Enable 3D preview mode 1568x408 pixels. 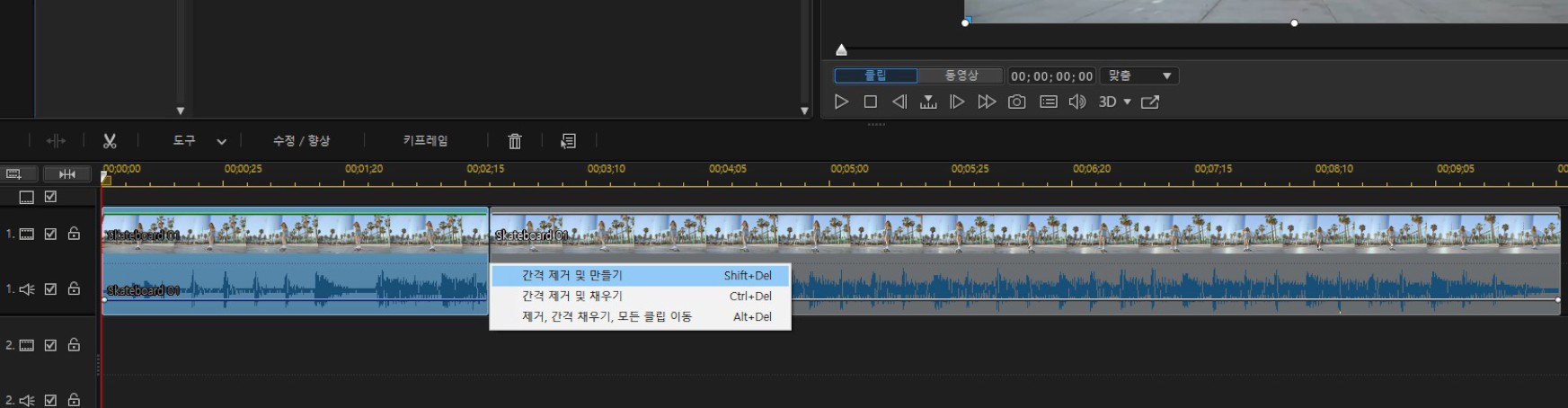[x=1107, y=102]
